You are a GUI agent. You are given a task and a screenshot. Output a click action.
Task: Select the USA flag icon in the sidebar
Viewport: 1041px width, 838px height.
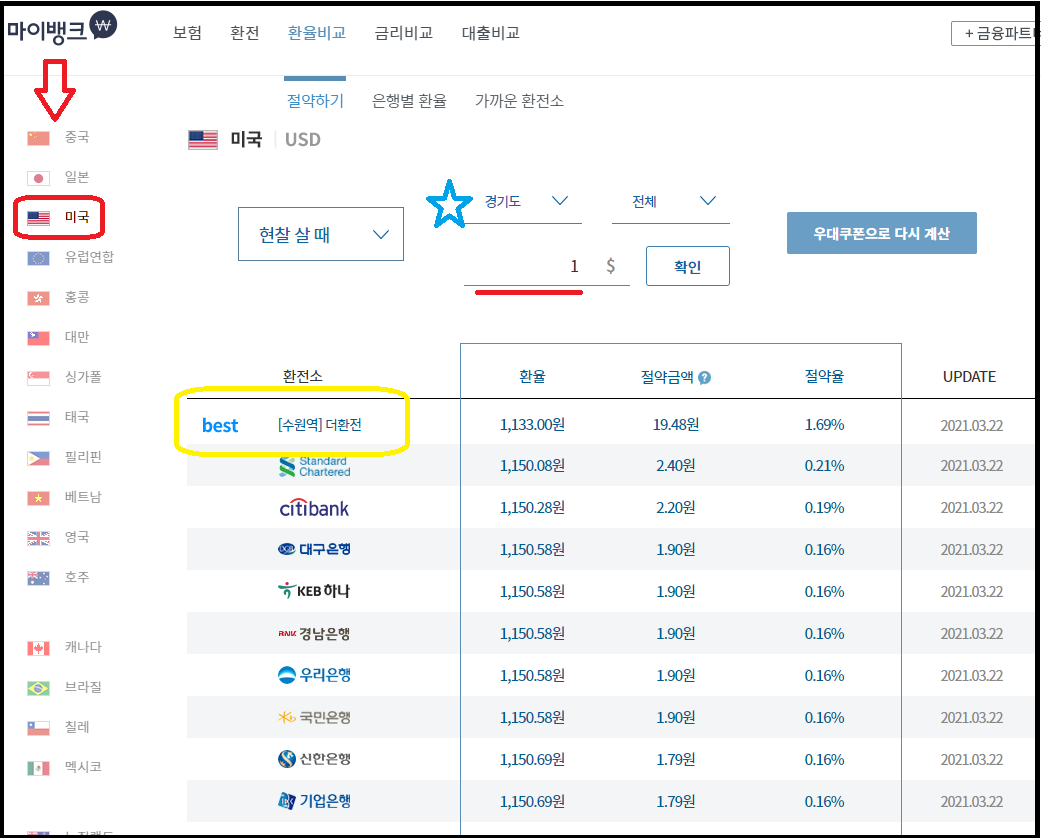tap(39, 218)
